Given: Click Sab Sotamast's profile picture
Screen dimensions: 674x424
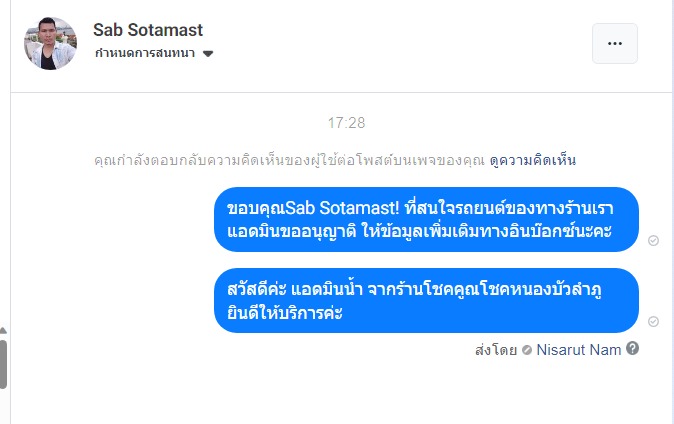Looking at the screenshot, I should pos(50,43).
